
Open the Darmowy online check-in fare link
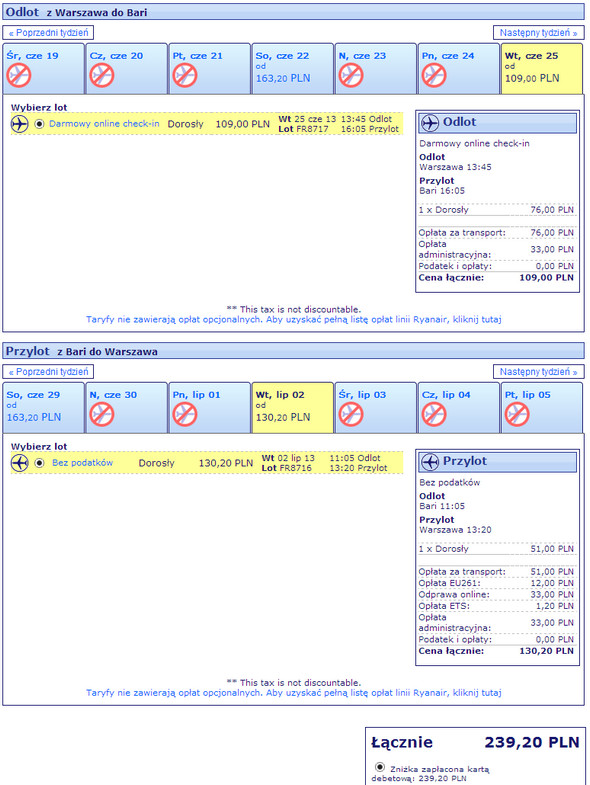coord(104,124)
